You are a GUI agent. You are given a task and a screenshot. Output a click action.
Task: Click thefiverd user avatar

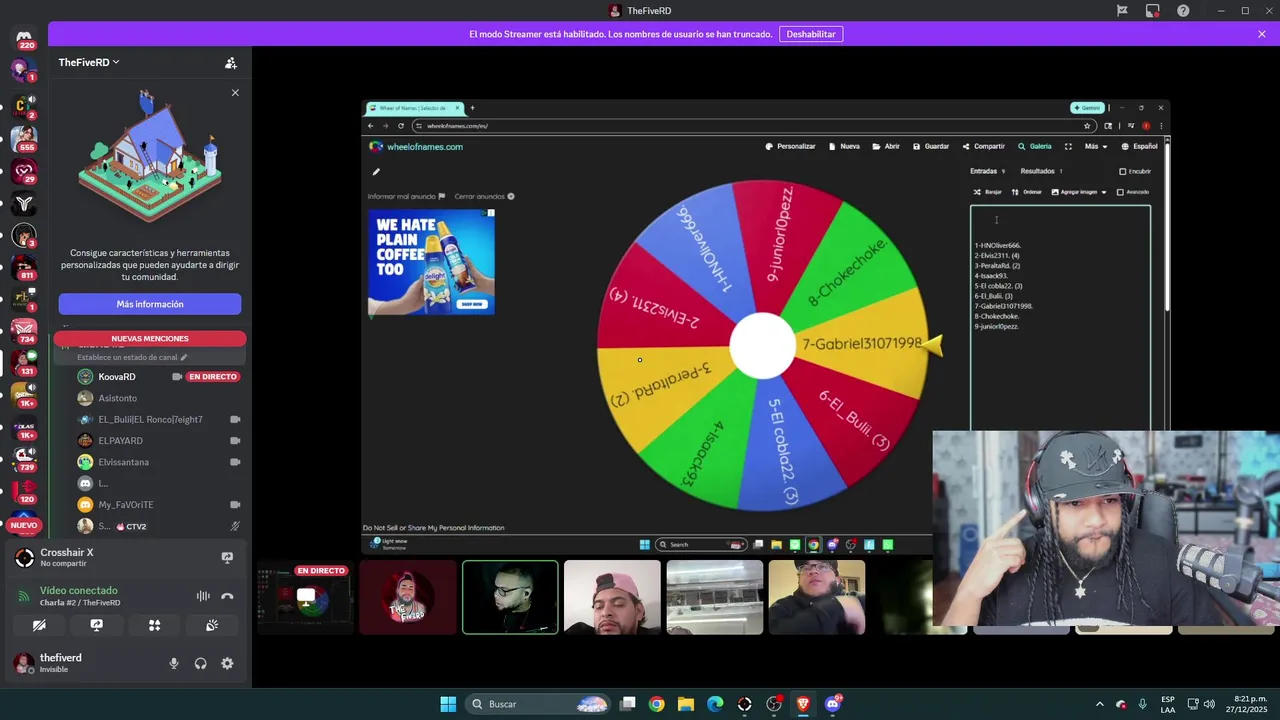[x=23, y=662]
